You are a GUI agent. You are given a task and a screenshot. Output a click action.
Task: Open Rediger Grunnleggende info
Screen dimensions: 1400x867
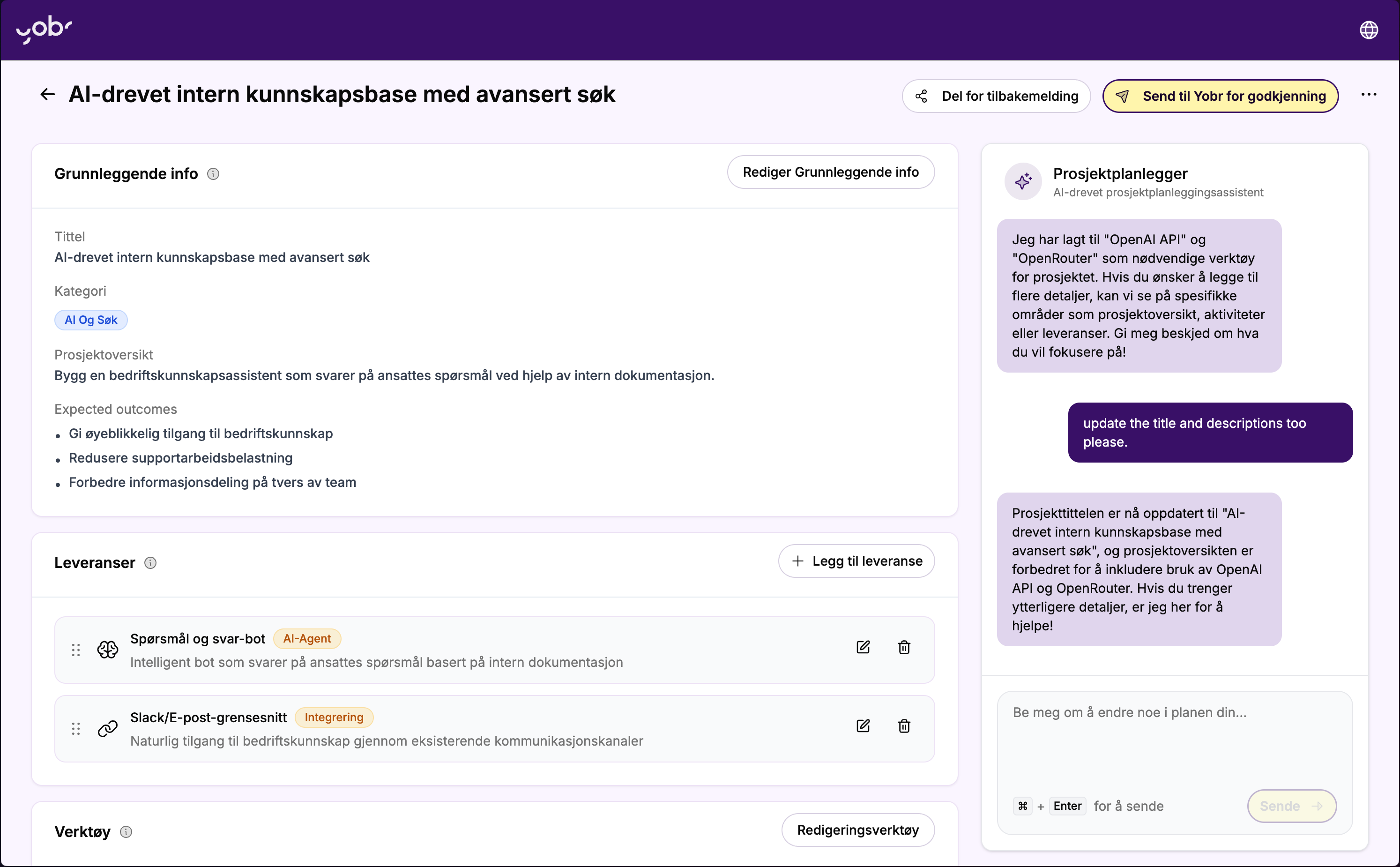coord(831,172)
